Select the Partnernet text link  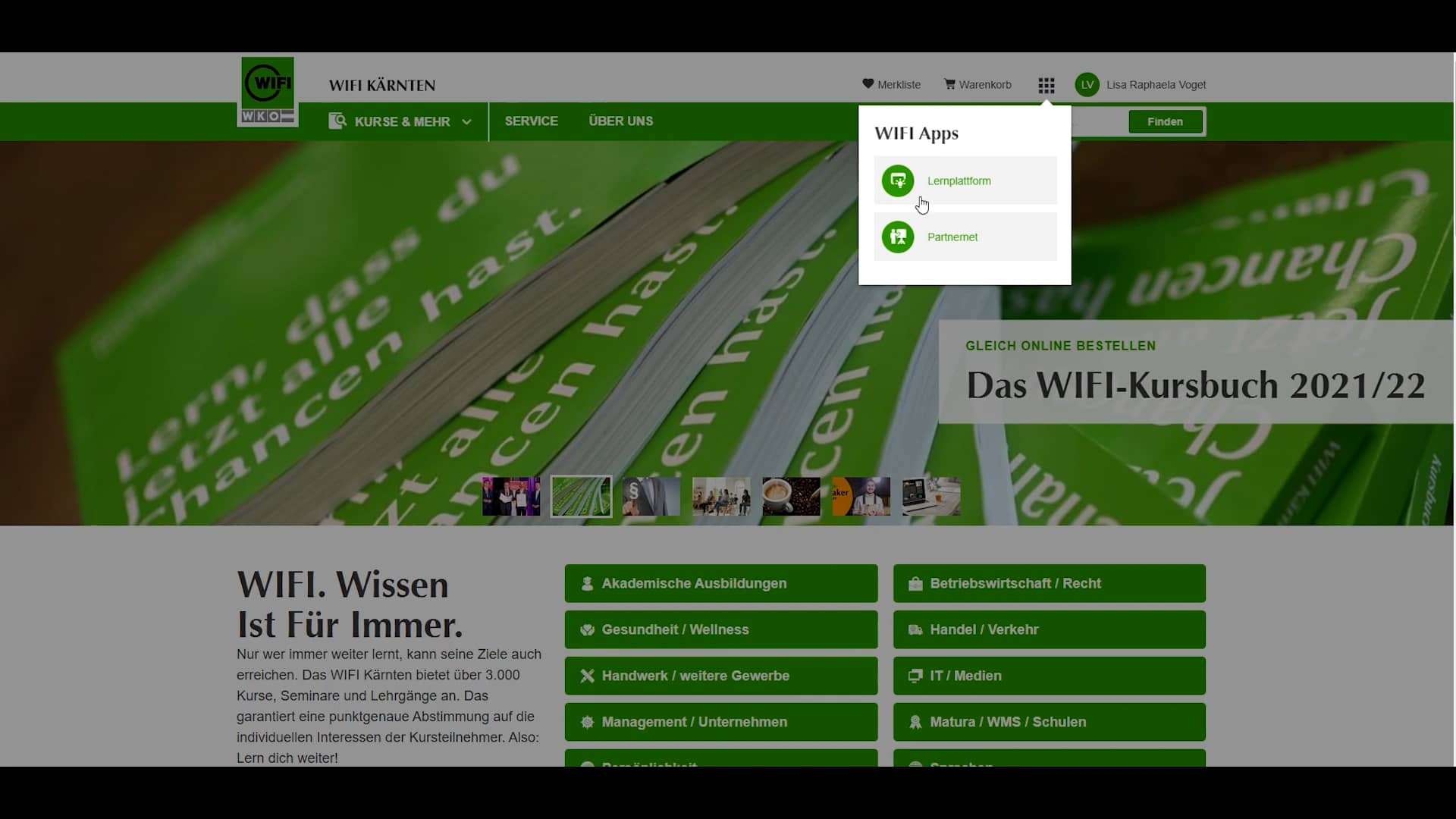(952, 237)
